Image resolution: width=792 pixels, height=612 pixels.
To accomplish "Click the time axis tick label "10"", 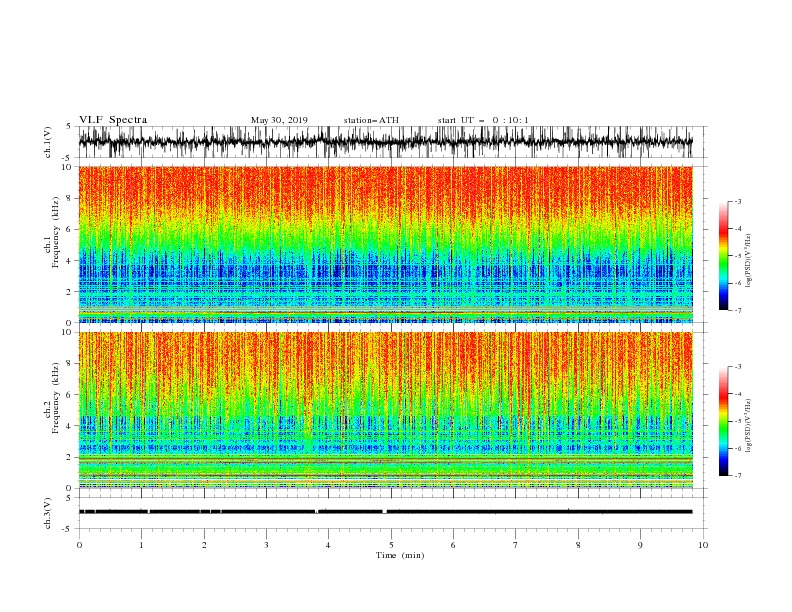I will (703, 545).
